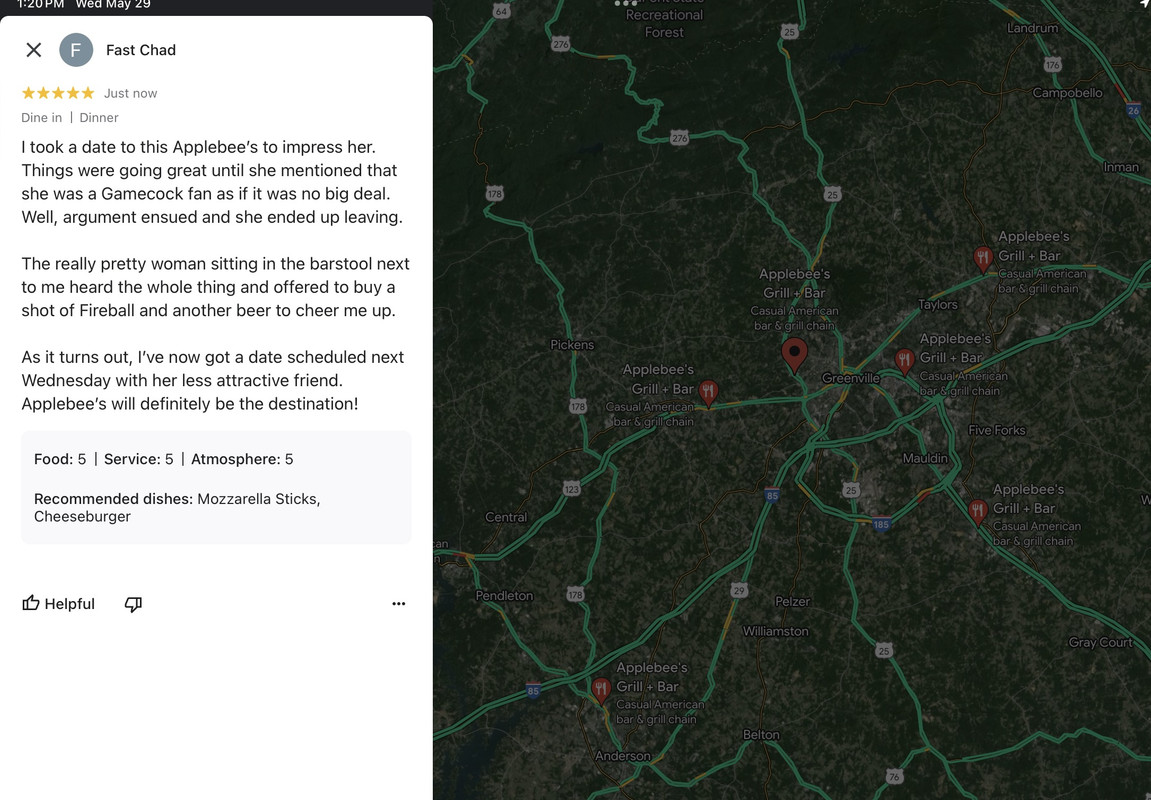Screen dimensions: 1151x800
Task: Click the Greenville city label on the map
Action: (x=851, y=378)
